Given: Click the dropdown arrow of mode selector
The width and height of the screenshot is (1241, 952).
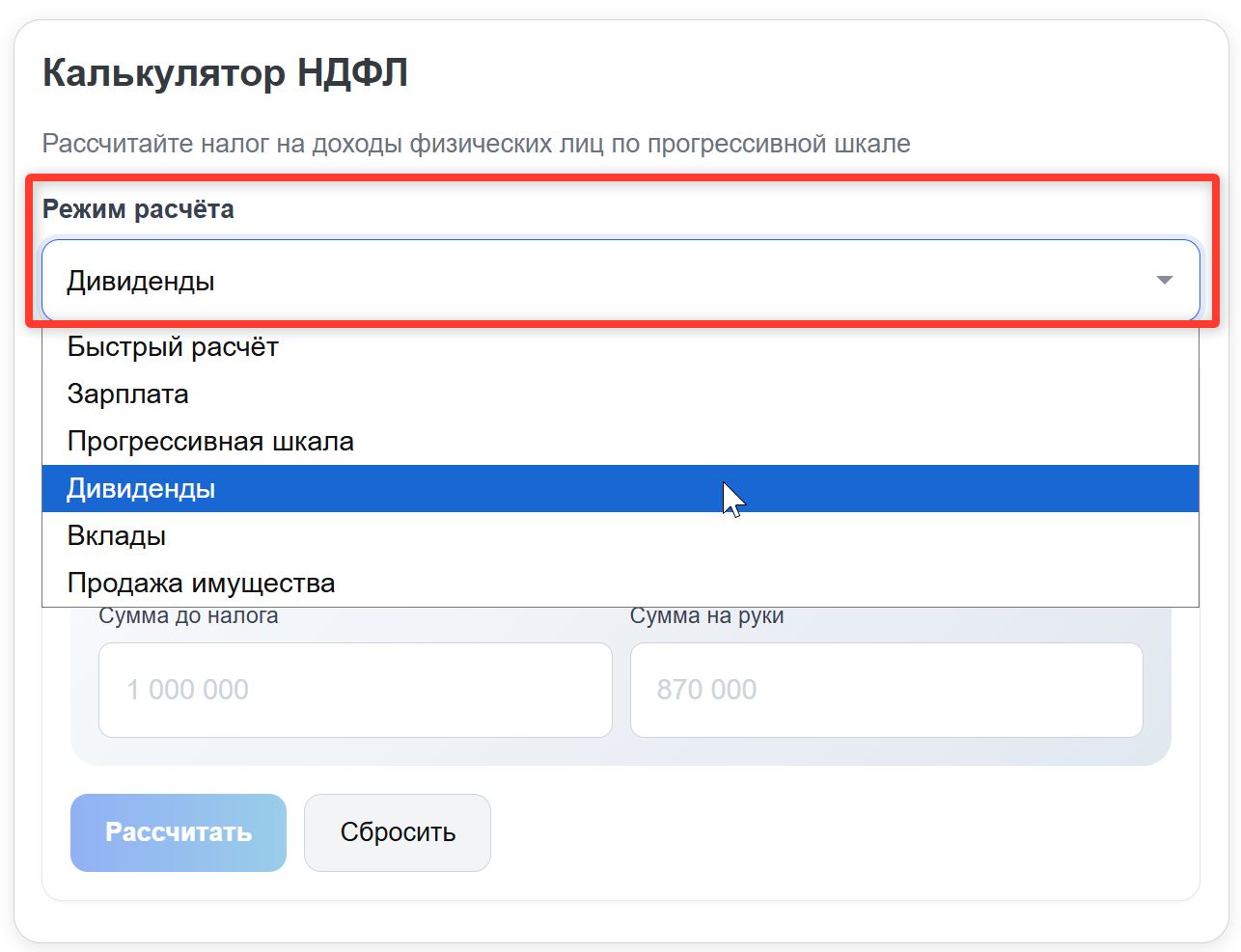Looking at the screenshot, I should click(1165, 281).
